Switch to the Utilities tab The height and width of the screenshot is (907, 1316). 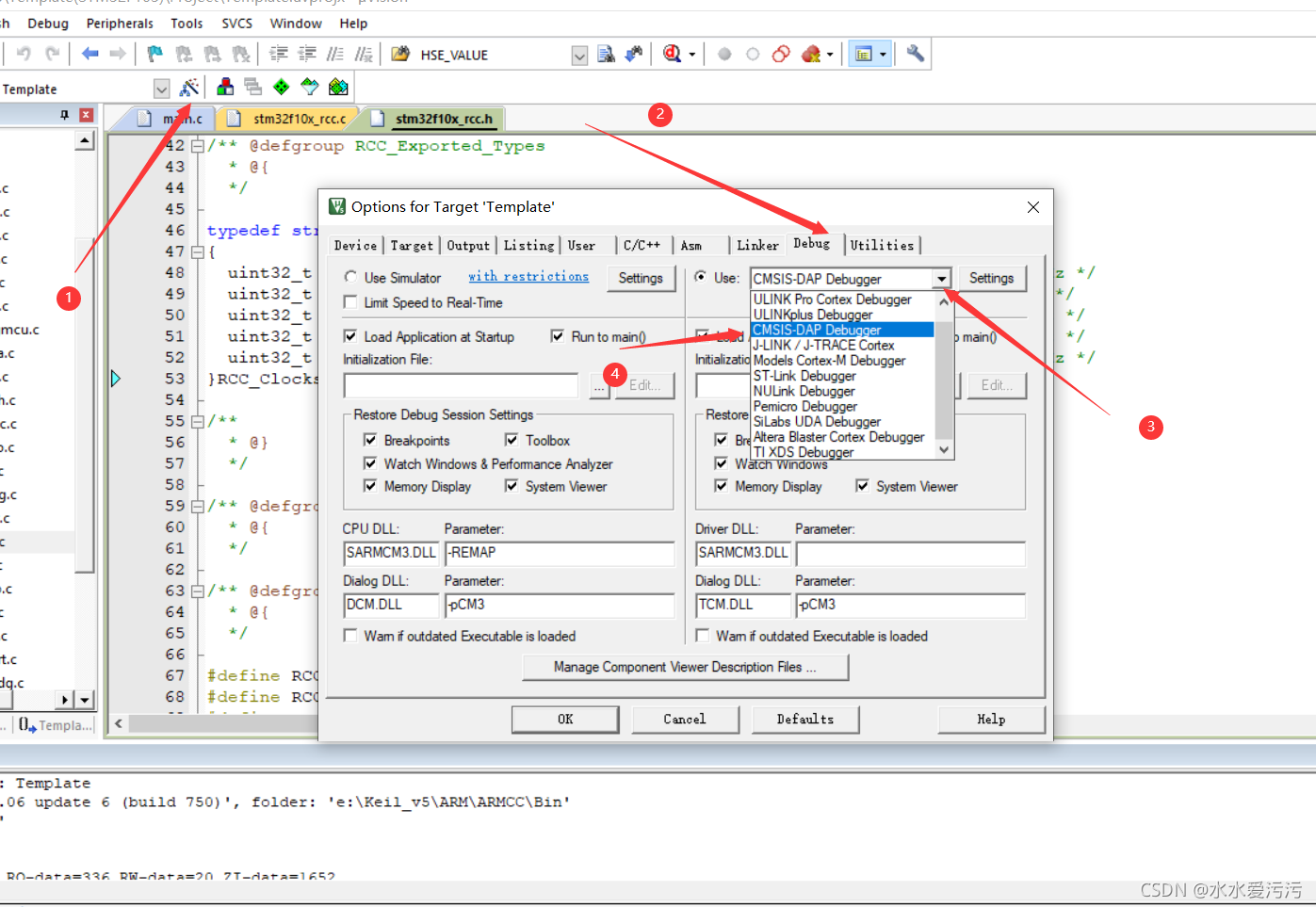(x=882, y=245)
